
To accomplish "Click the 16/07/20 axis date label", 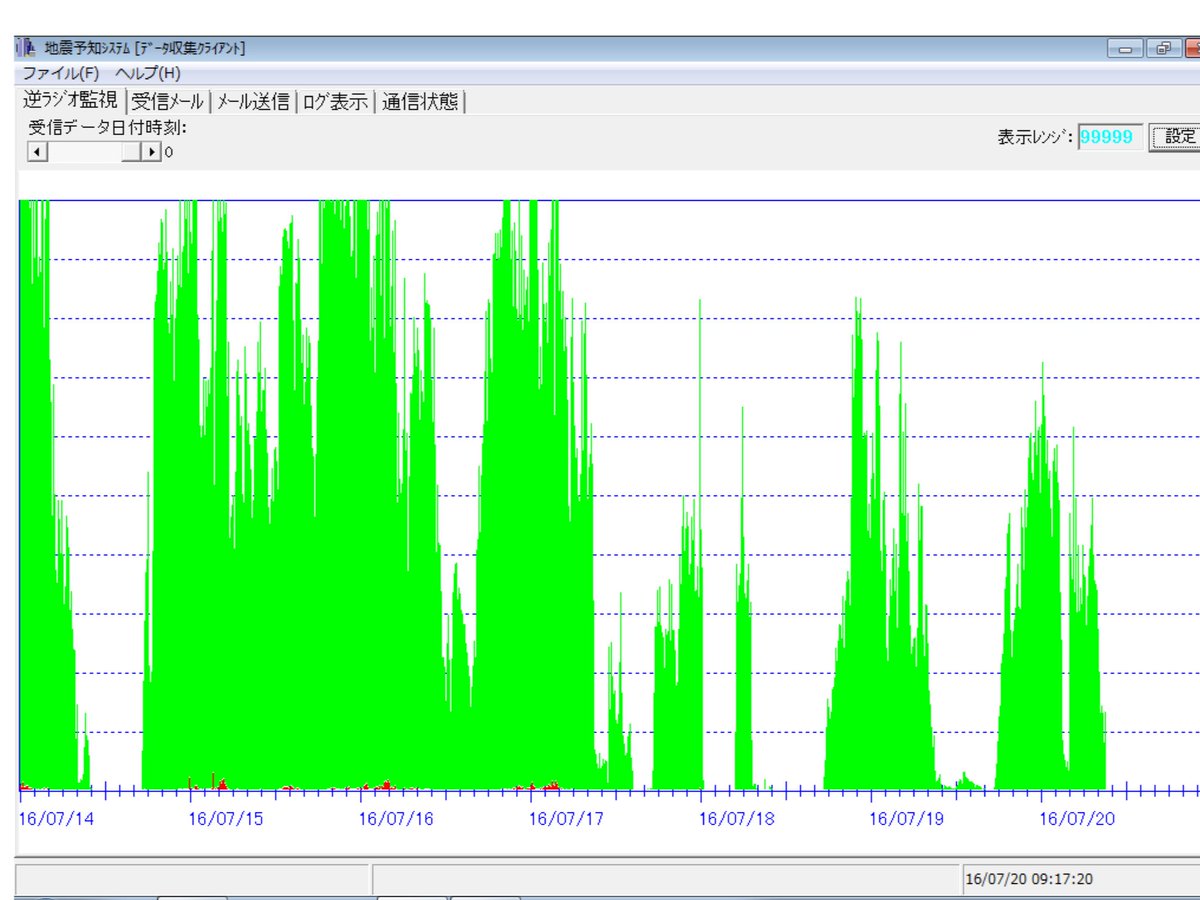I will coord(1077,818).
